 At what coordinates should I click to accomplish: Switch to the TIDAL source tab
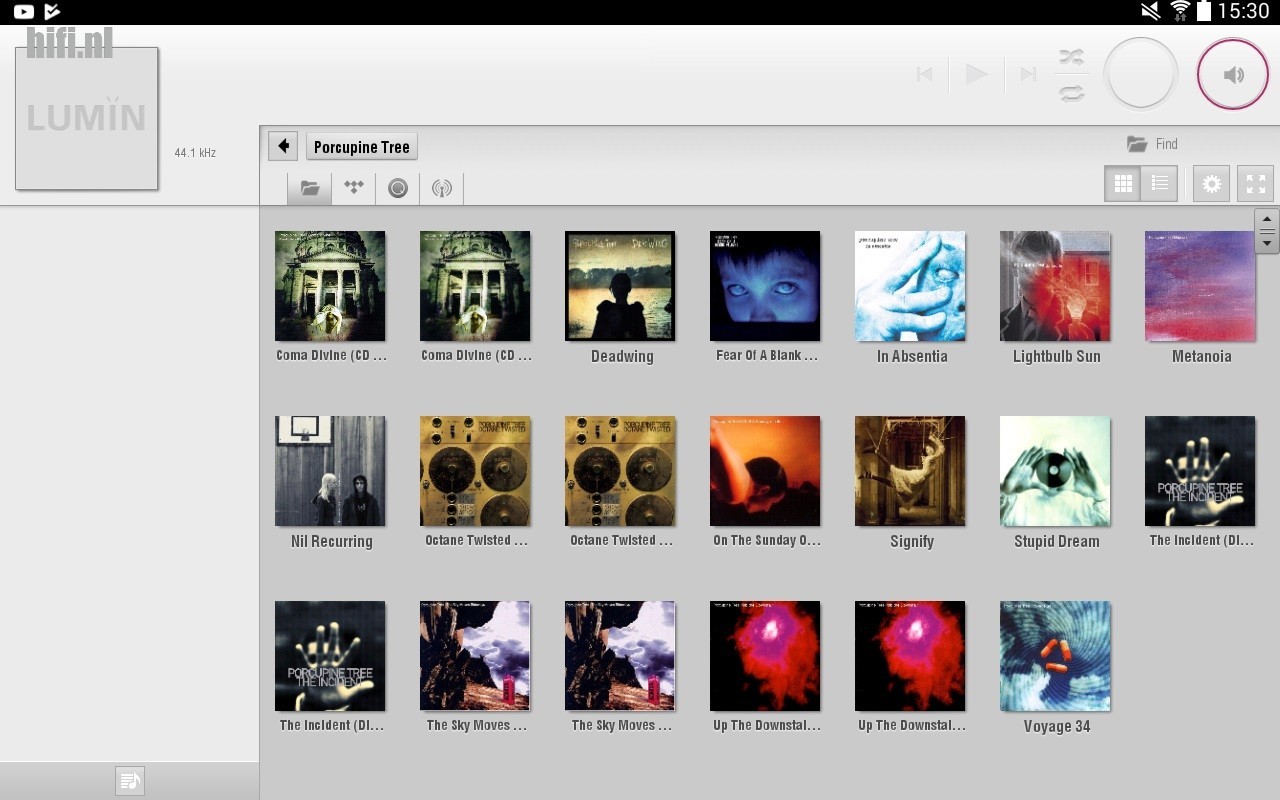coord(353,188)
